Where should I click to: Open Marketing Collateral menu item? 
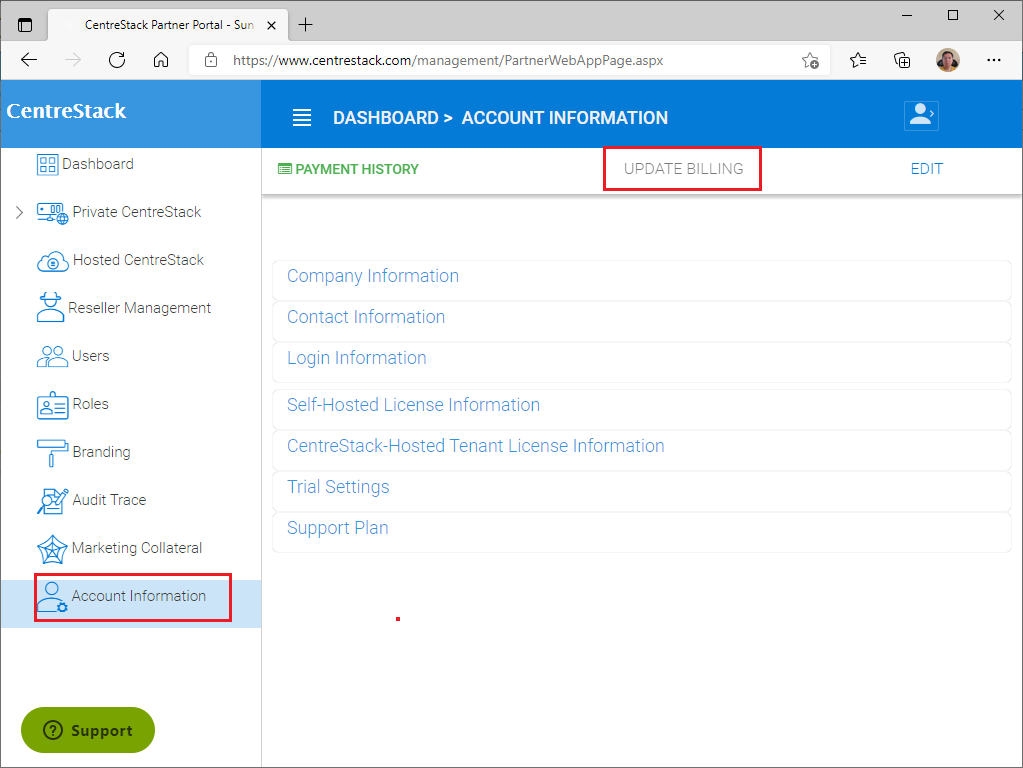pos(137,548)
